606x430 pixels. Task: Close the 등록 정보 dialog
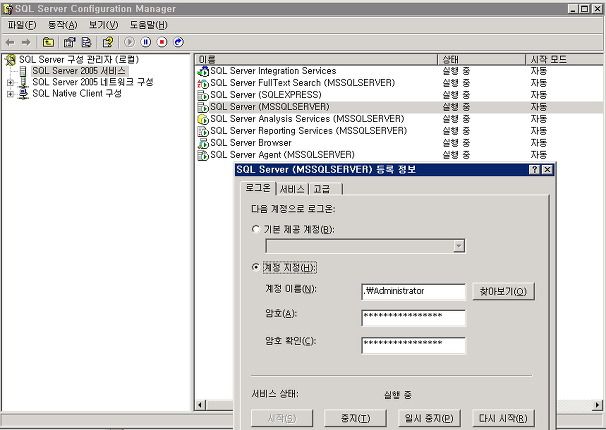[x=547, y=170]
